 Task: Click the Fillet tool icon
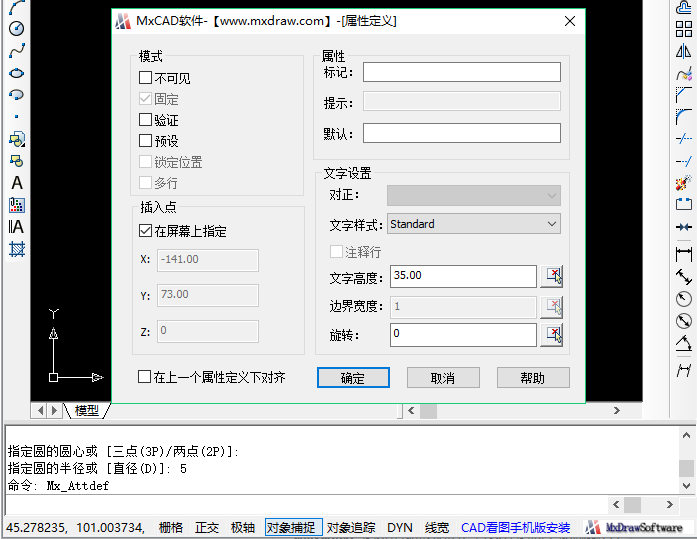pyautogui.click(x=684, y=117)
